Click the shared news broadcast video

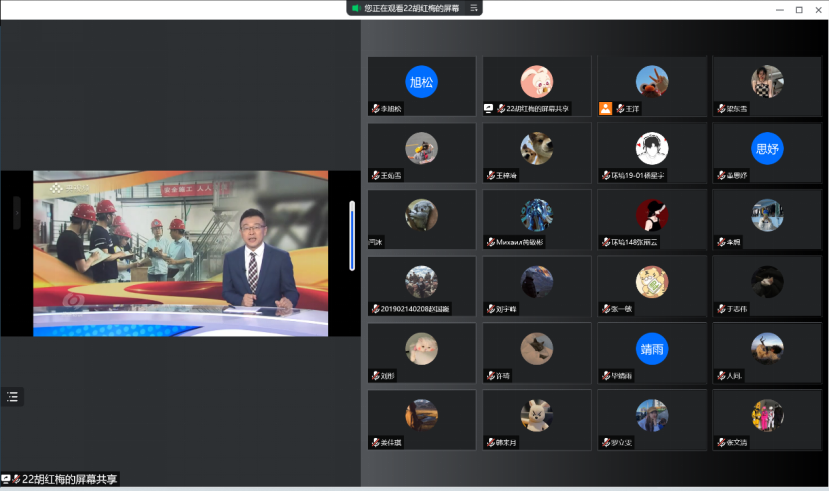[x=180, y=255]
